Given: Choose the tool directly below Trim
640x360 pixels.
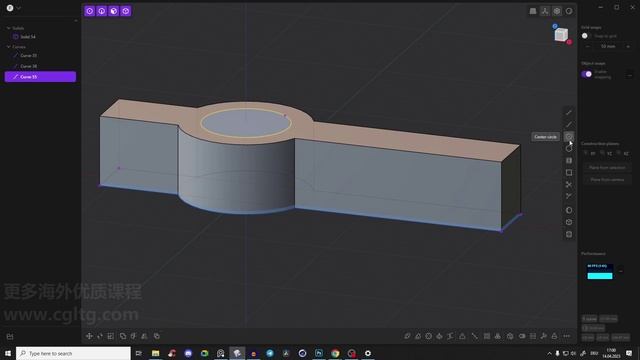Looking at the screenshot, I should point(569,196).
